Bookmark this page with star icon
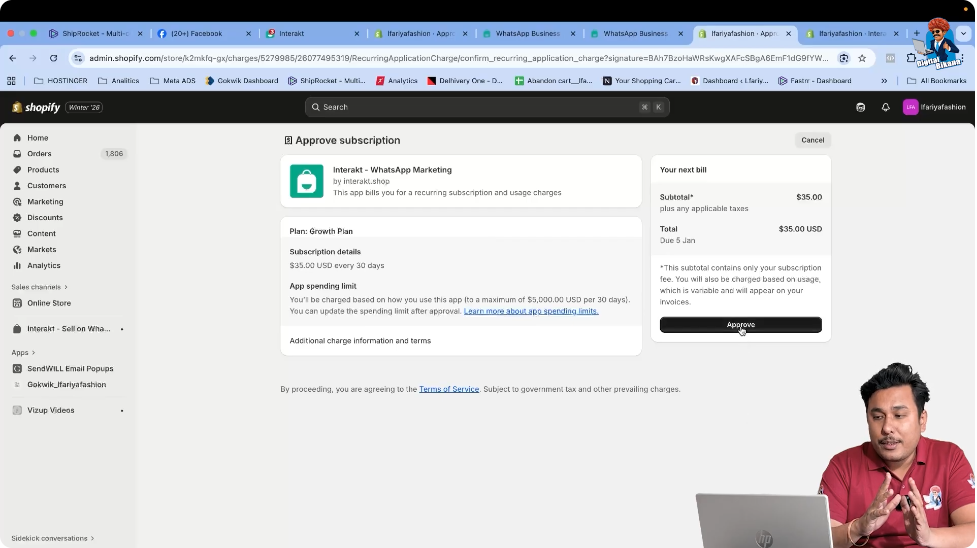977x548 pixels. (862, 58)
